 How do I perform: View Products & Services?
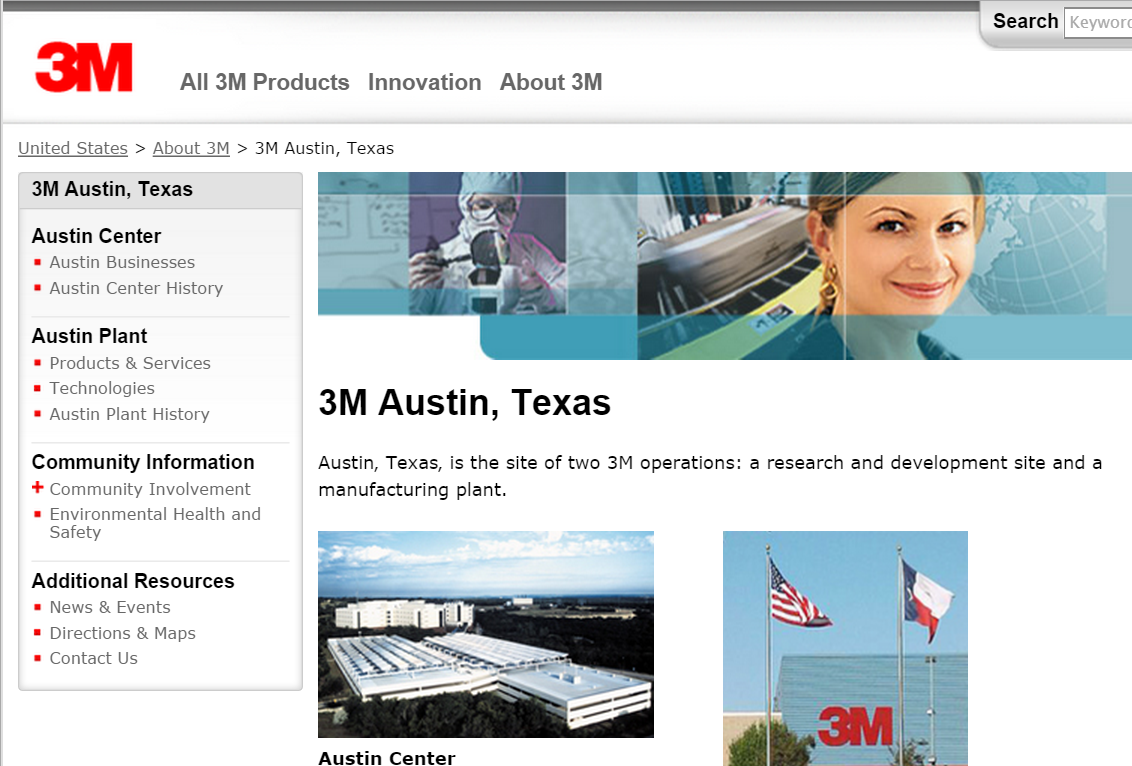point(130,363)
